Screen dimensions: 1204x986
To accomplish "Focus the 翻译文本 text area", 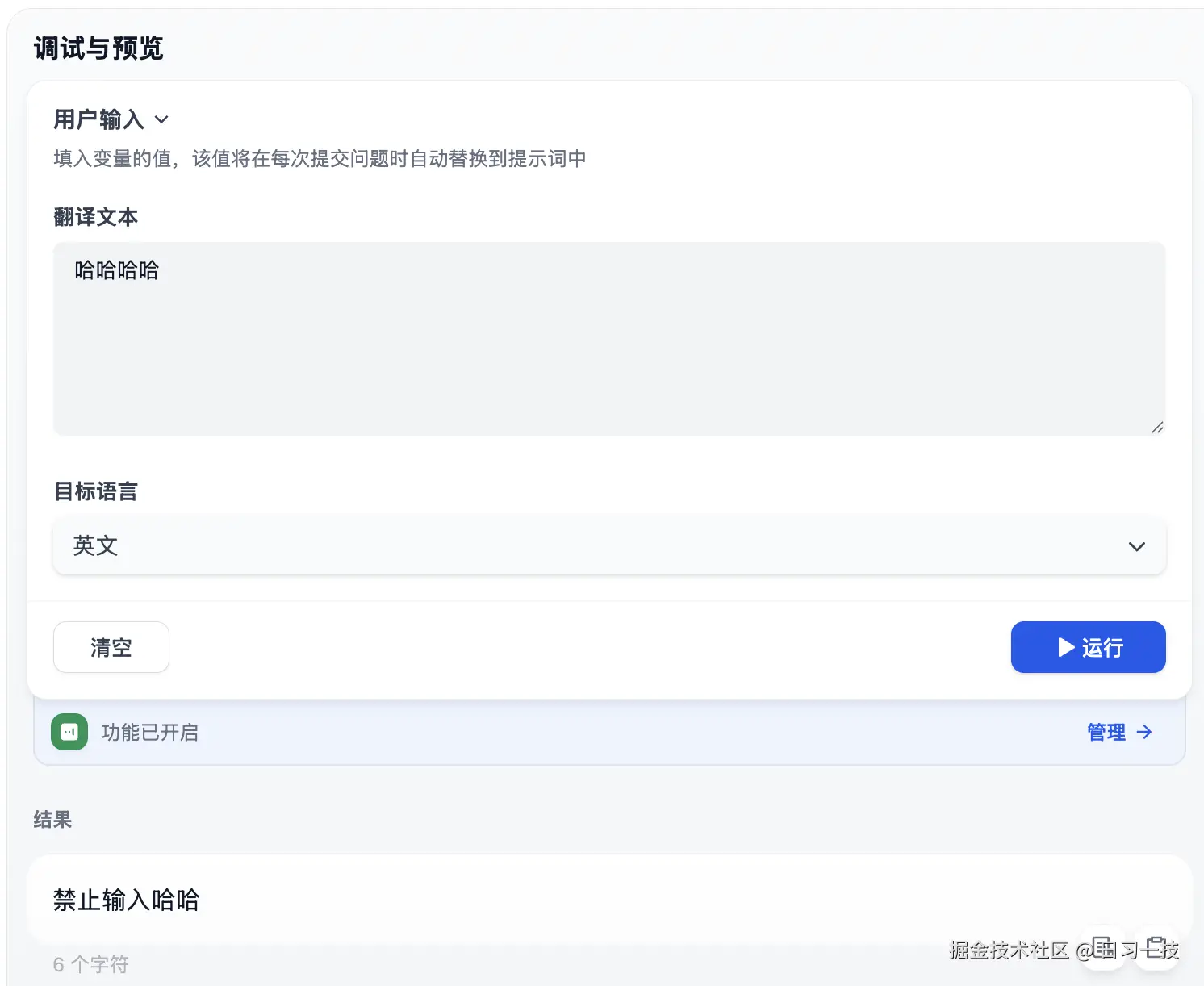I will [609, 339].
